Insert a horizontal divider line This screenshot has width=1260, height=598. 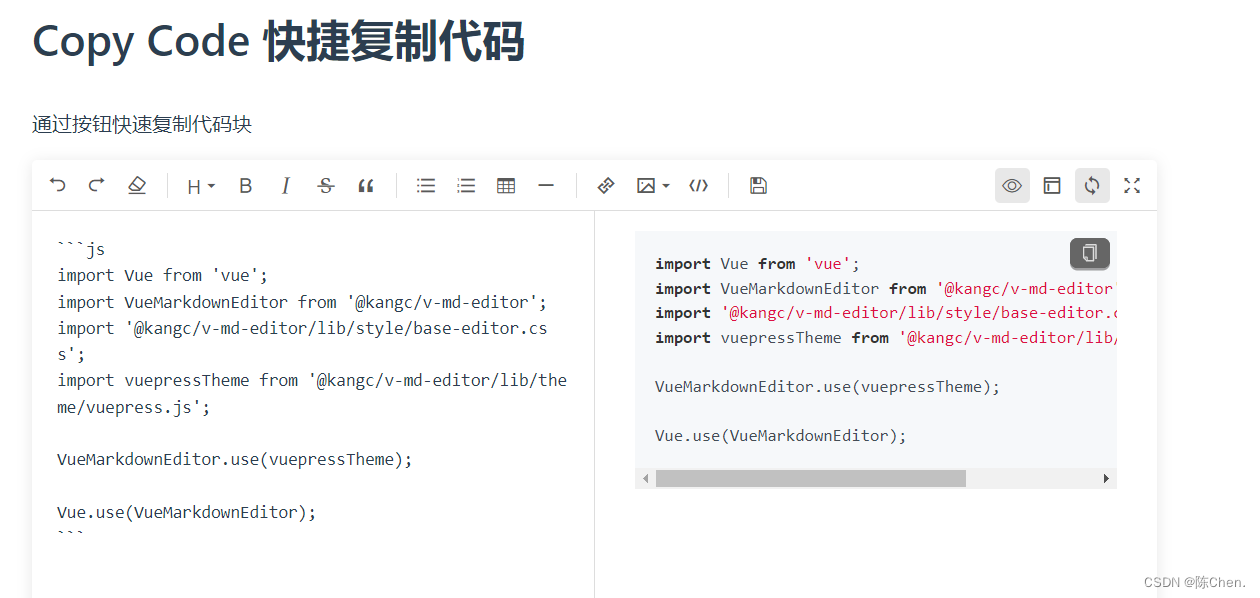(x=545, y=185)
